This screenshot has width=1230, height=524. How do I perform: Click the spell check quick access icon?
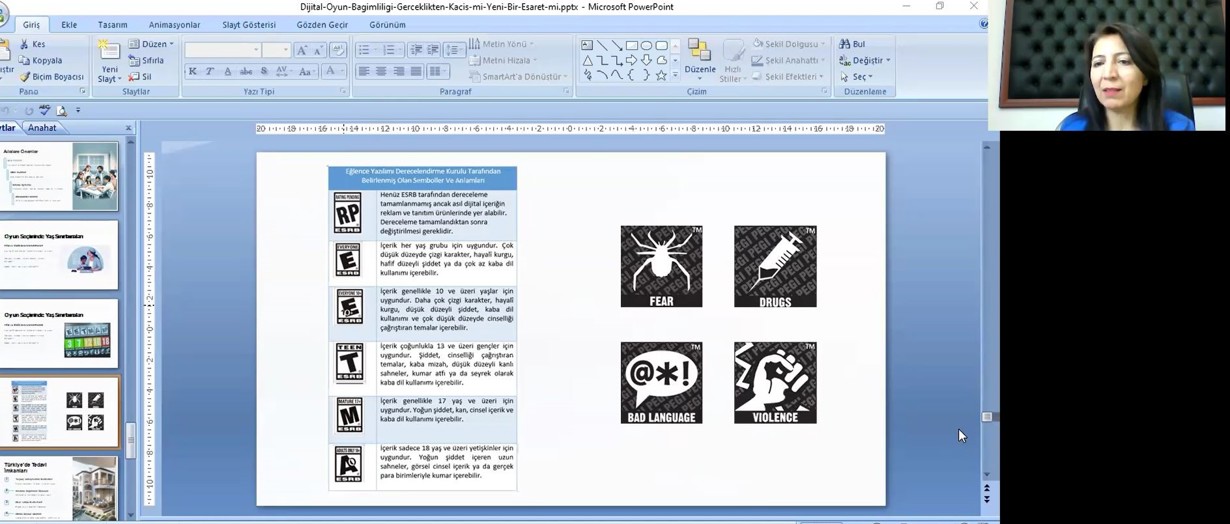pyautogui.click(x=44, y=110)
